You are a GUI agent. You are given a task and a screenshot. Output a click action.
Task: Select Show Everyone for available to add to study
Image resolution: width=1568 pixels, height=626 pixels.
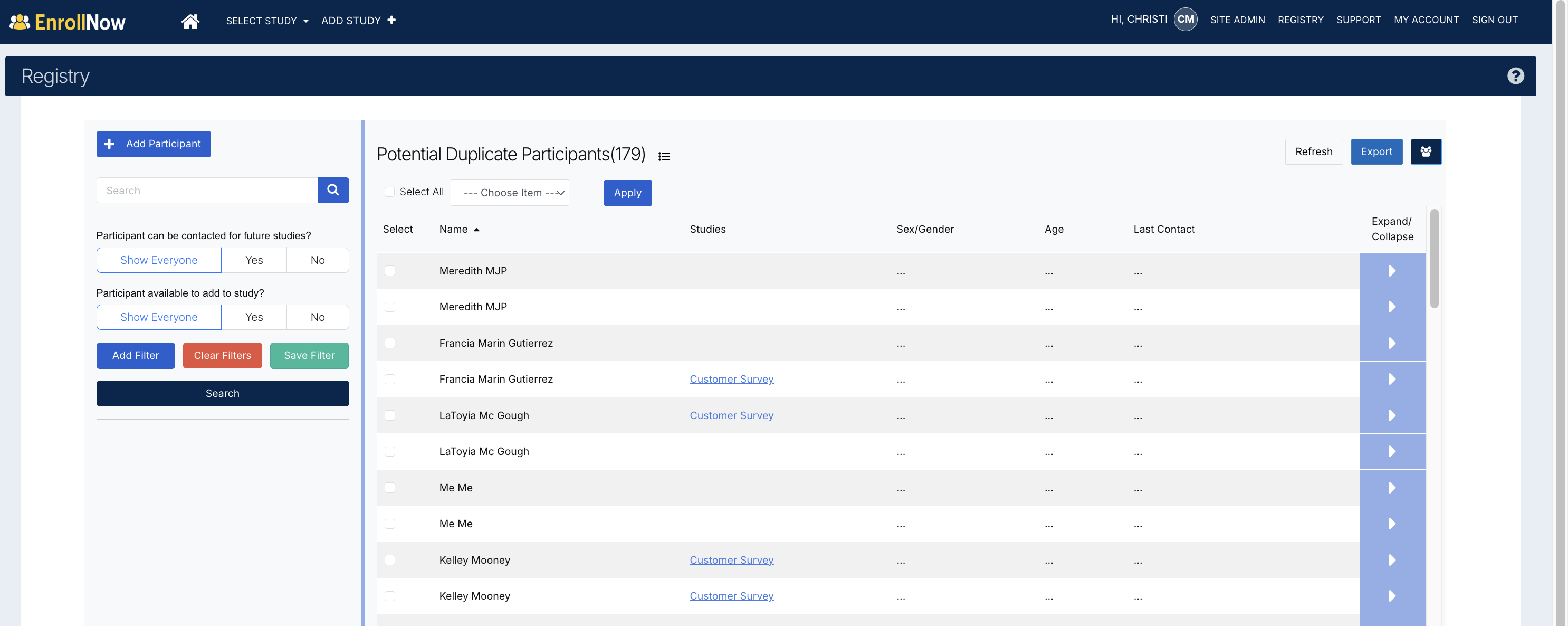pyautogui.click(x=159, y=317)
